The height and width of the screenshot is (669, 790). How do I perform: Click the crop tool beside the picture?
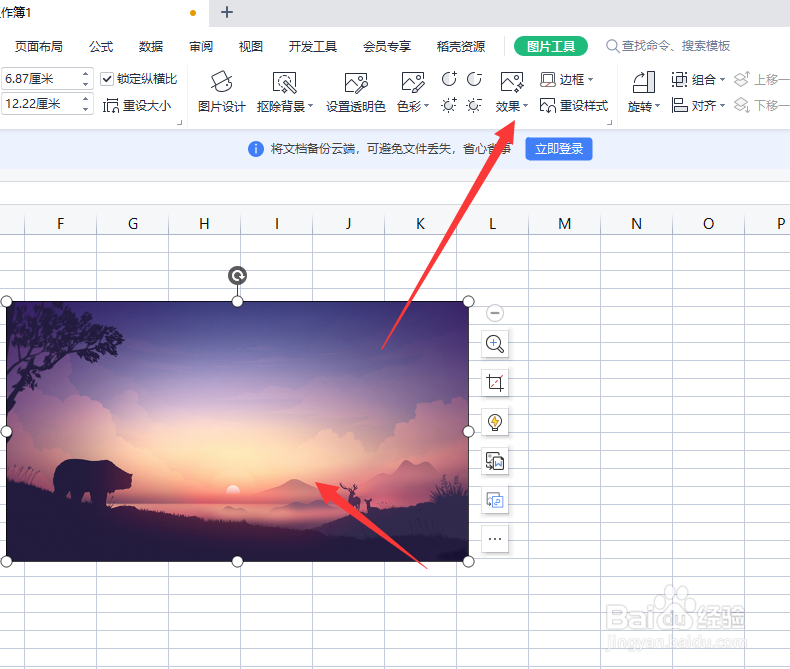(495, 383)
